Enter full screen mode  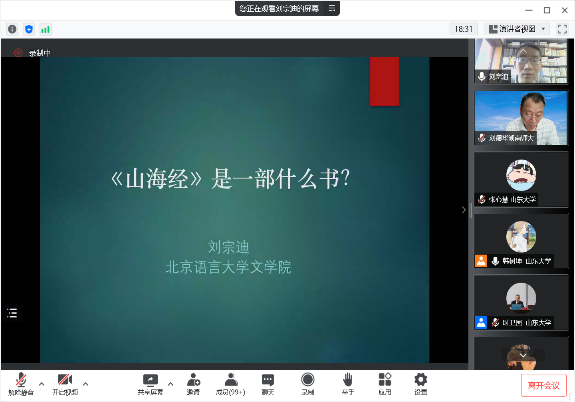click(562, 29)
